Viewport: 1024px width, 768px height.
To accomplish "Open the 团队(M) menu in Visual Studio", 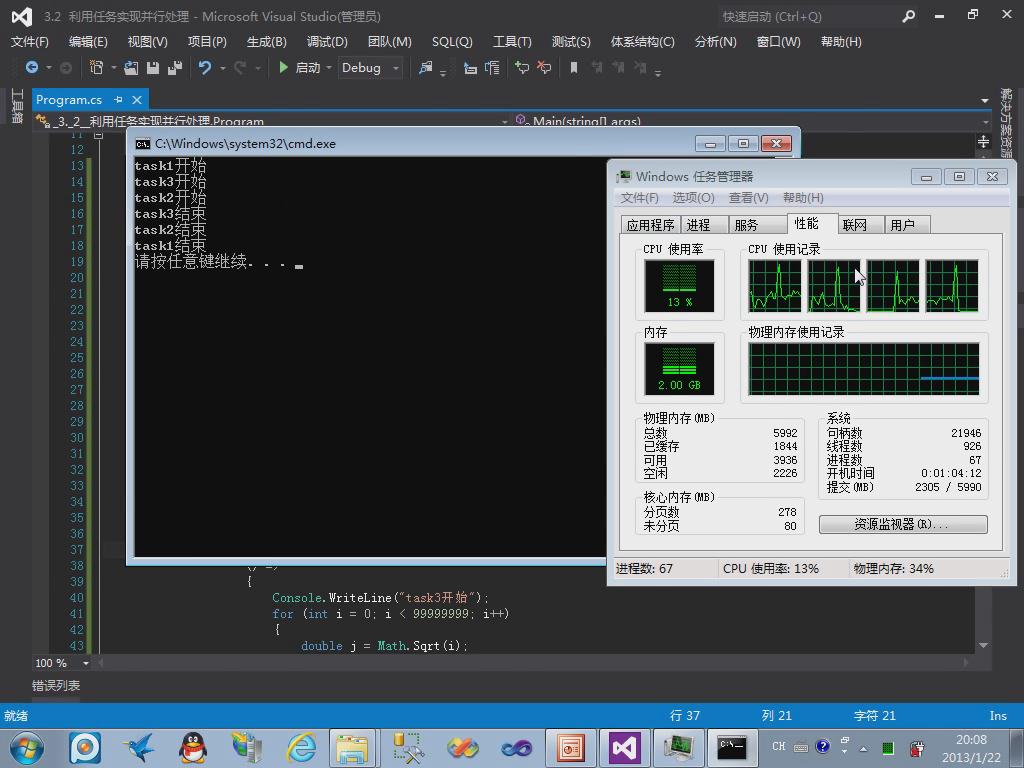I will point(389,42).
